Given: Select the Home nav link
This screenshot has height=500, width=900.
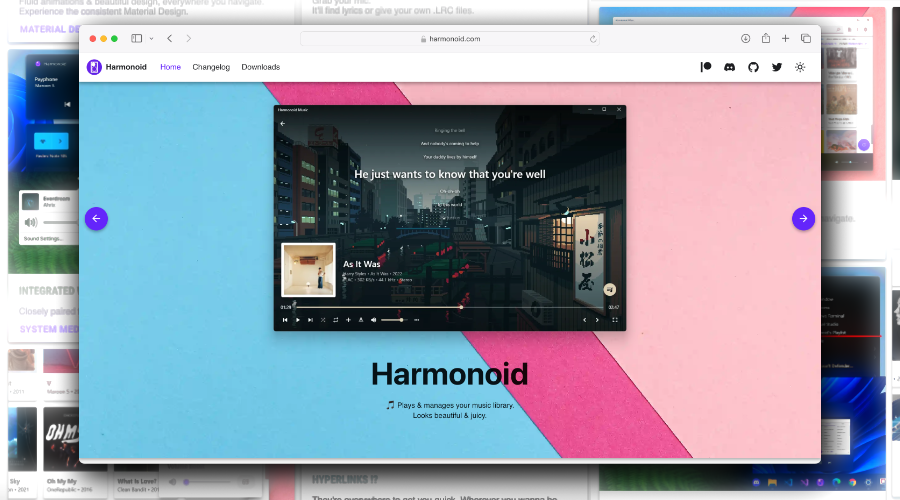Looking at the screenshot, I should click(x=171, y=67).
